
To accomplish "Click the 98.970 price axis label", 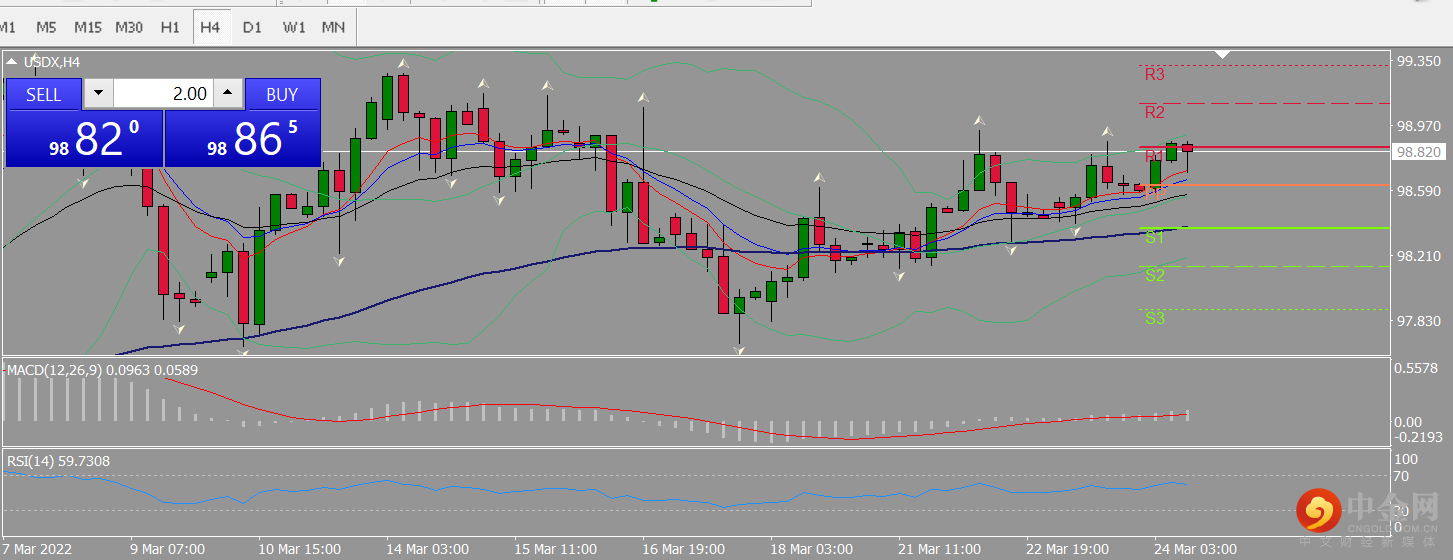I will point(1419,126).
